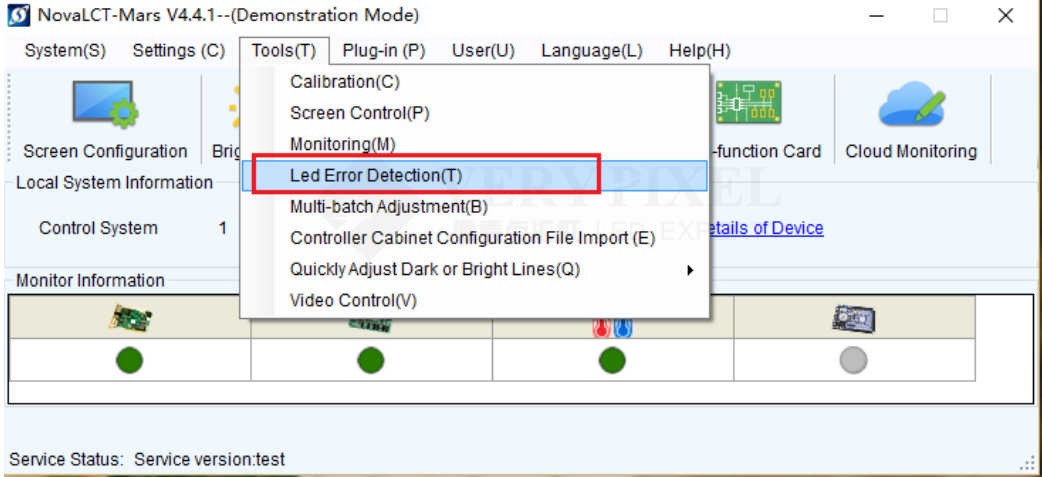Choose Calibration(C) from Tools menu
Image resolution: width=1042 pixels, height=477 pixels.
click(474, 82)
